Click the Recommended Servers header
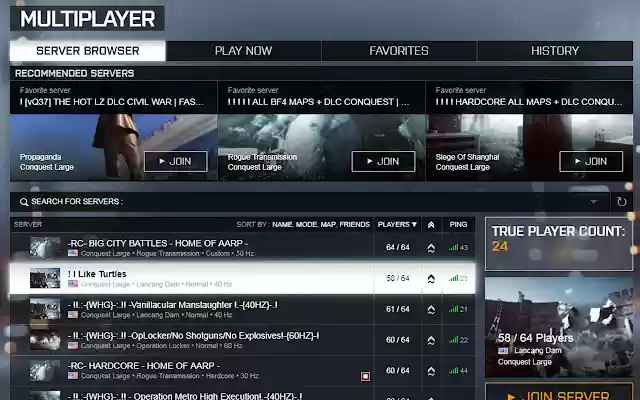This screenshot has height=400, width=640. tap(75, 73)
